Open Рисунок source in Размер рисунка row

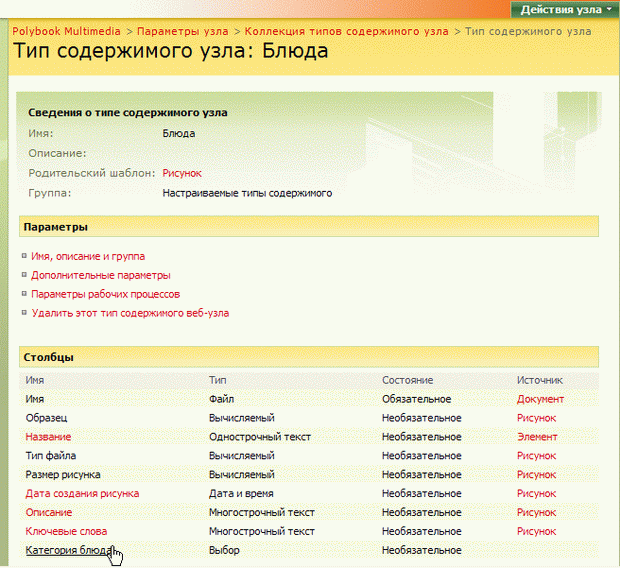pyautogui.click(x=537, y=475)
